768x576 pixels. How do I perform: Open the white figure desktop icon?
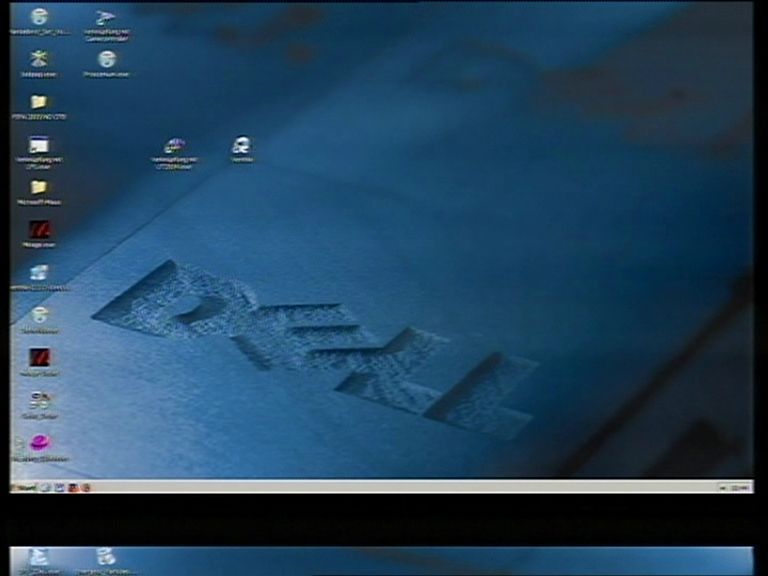pos(241,145)
